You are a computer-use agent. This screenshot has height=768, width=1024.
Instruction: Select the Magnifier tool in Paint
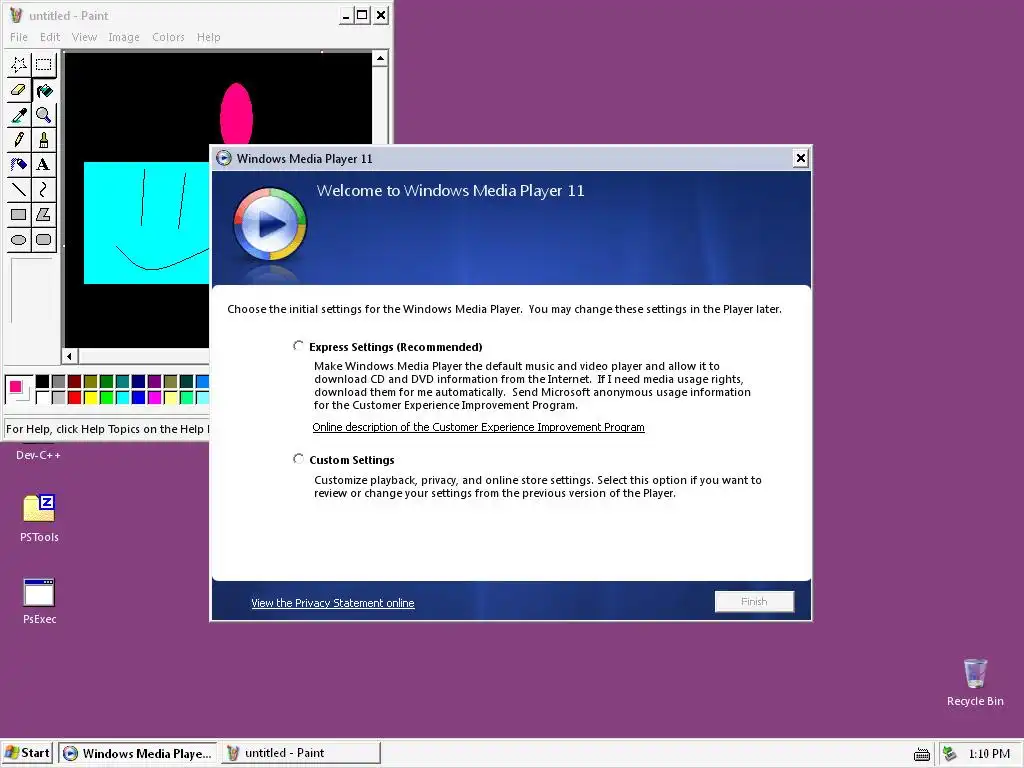[x=44, y=115]
